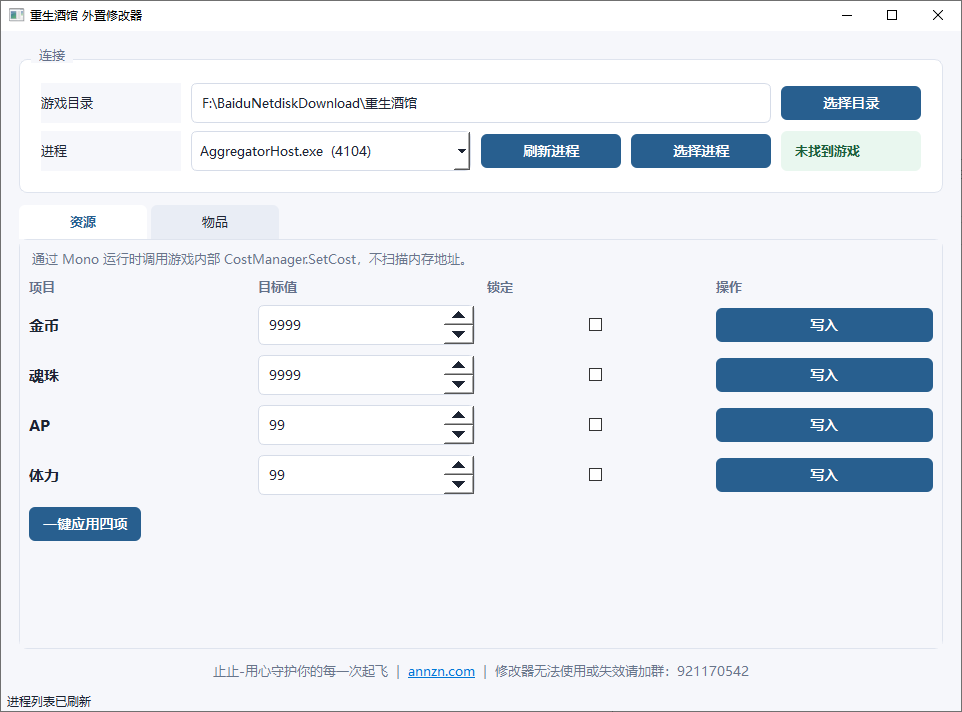Open the annzn.com link
Viewport: 962px width, 712px height.
coord(441,672)
